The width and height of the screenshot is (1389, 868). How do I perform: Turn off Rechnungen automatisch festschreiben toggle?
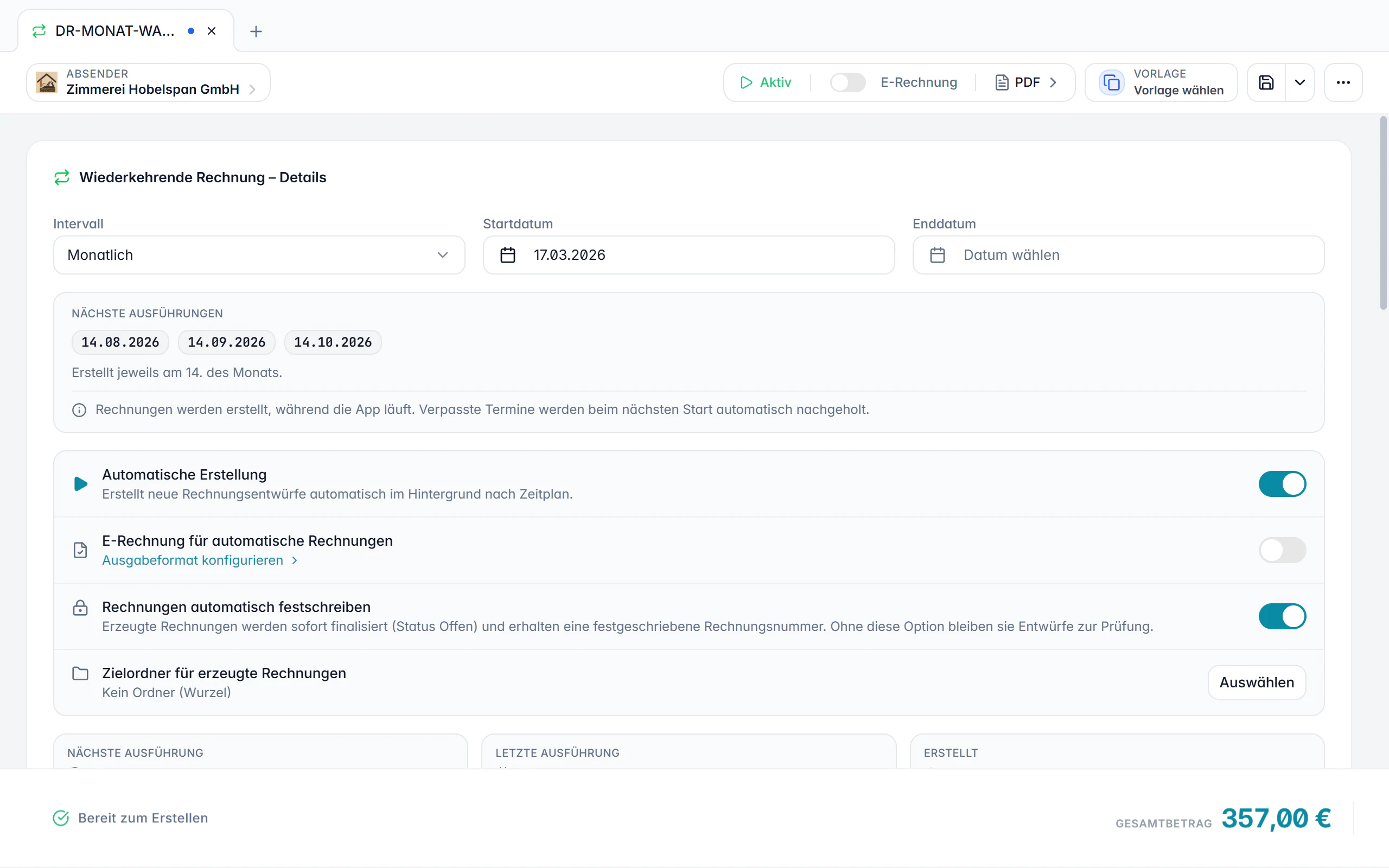click(1282, 616)
